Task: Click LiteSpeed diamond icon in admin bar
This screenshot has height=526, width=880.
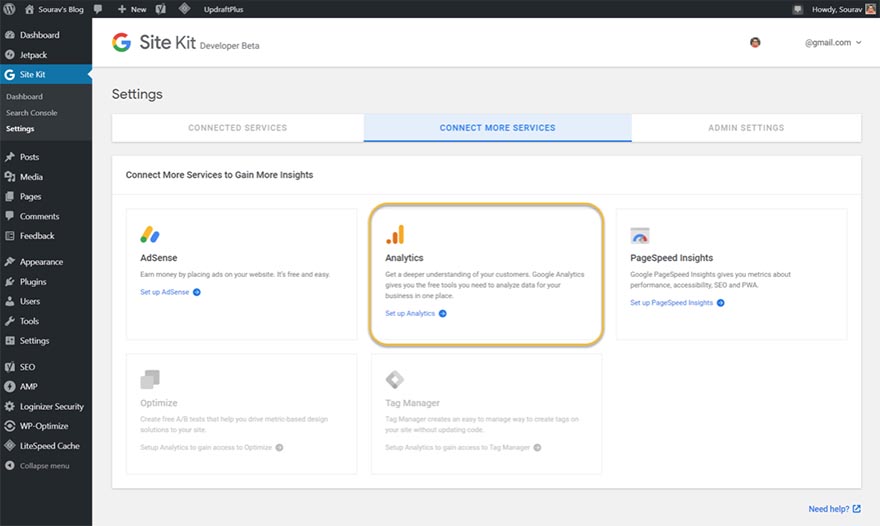Action: pos(184,8)
